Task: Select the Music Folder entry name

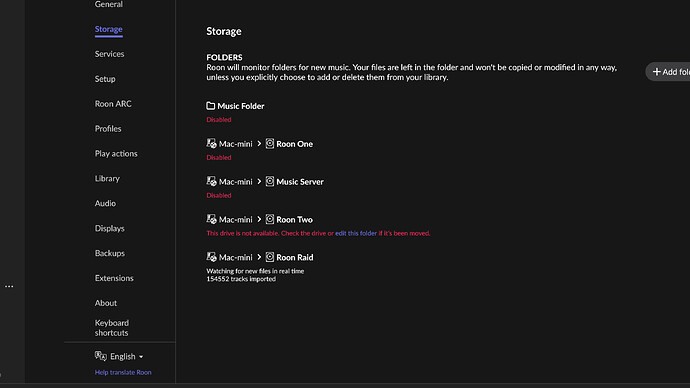Action: pyautogui.click(x=241, y=106)
